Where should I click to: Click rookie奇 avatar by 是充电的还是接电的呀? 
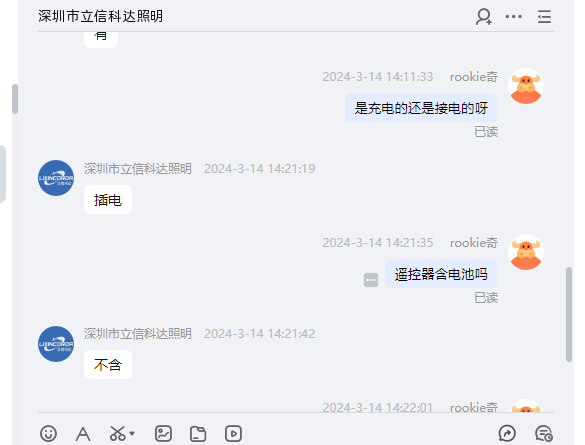point(526,86)
